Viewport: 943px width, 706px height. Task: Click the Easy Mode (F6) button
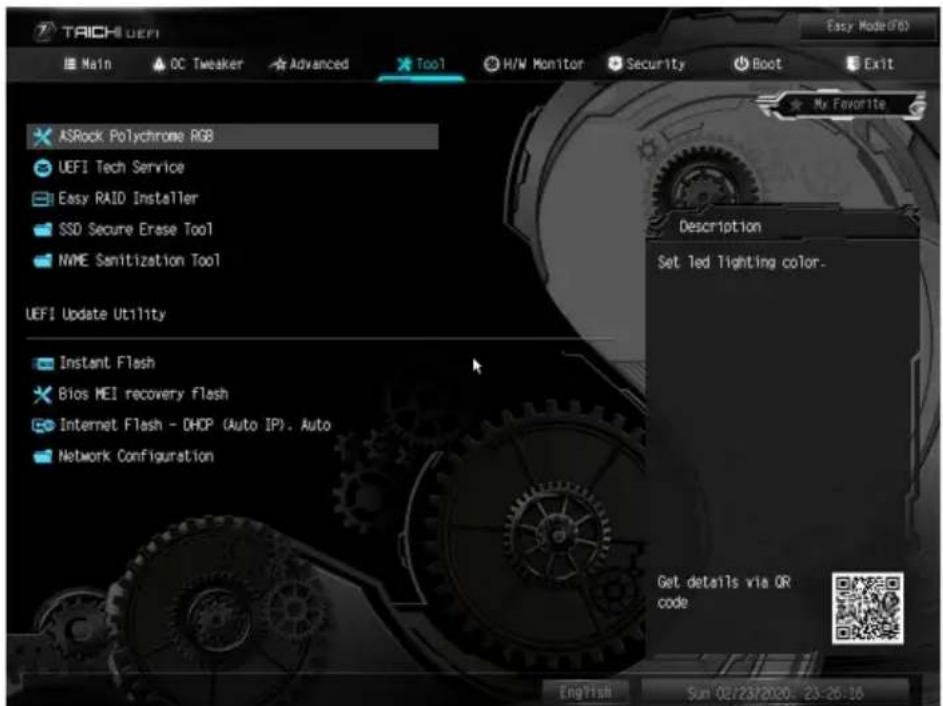coord(867,26)
